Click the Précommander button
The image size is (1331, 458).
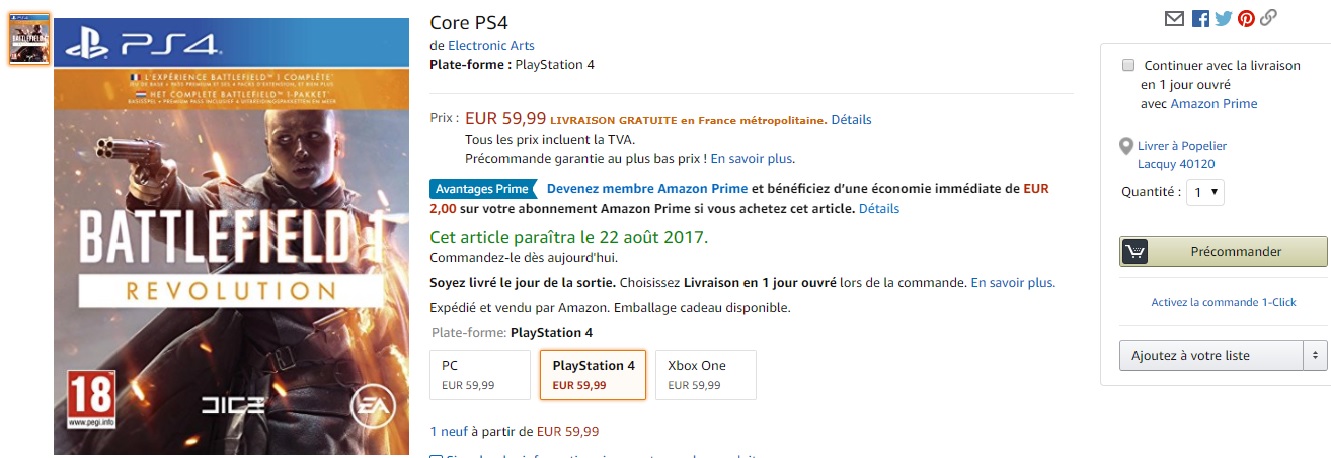pyautogui.click(x=1236, y=251)
